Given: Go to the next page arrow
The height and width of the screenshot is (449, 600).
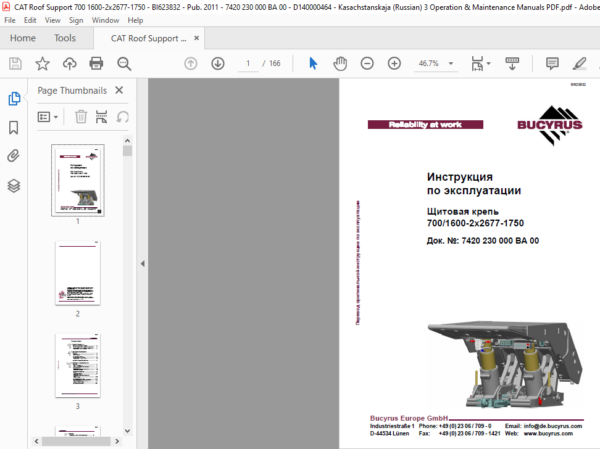Looking at the screenshot, I should [x=218, y=64].
